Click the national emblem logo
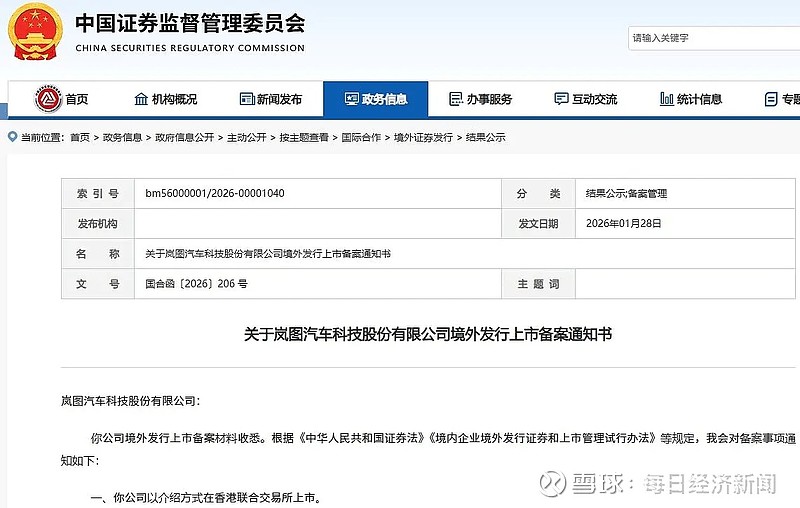800x508 pixels. [35, 32]
